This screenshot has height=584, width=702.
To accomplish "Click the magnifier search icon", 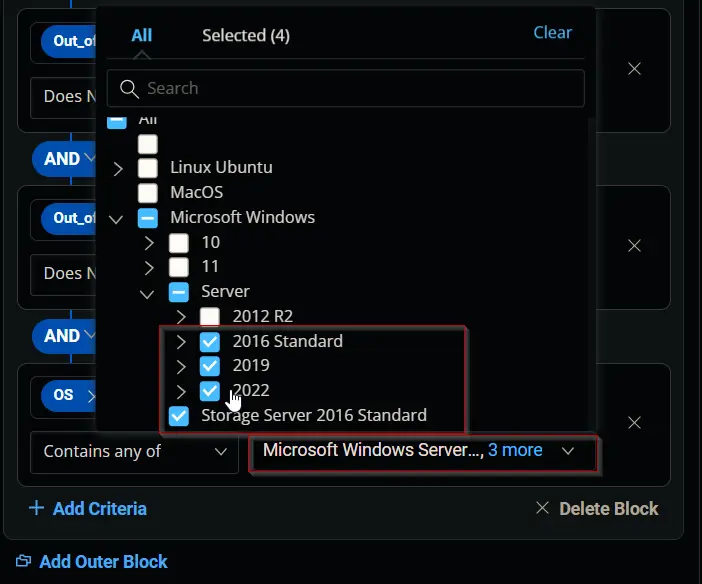I will [x=129, y=88].
